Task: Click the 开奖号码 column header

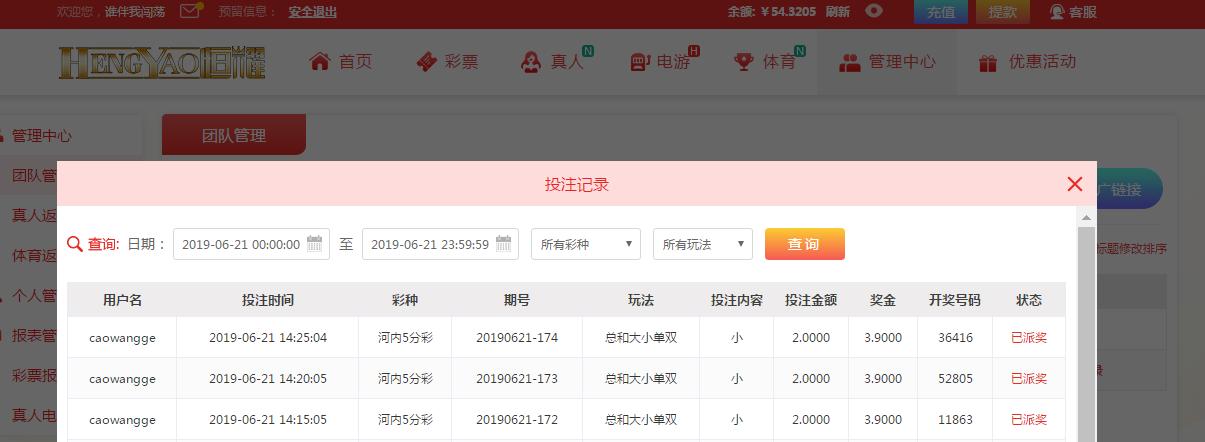Action: (955, 300)
